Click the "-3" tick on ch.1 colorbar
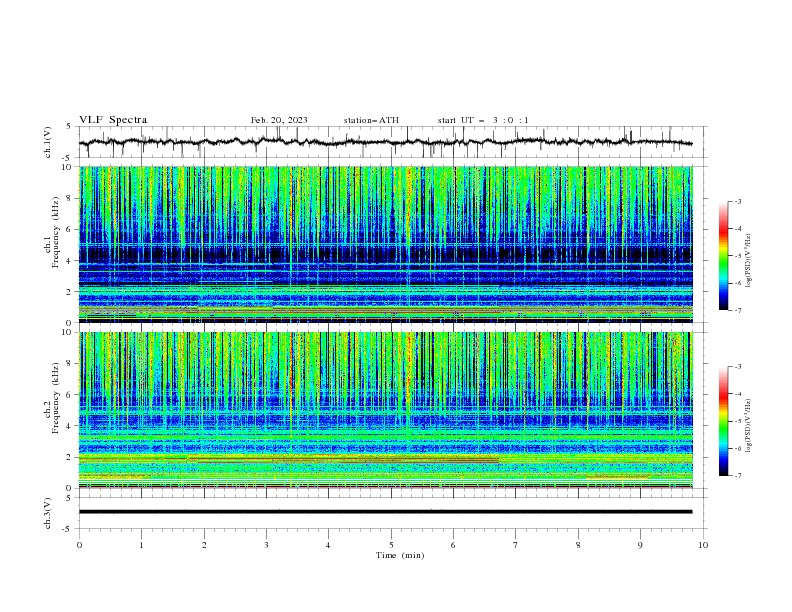792x612 pixels. (737, 201)
